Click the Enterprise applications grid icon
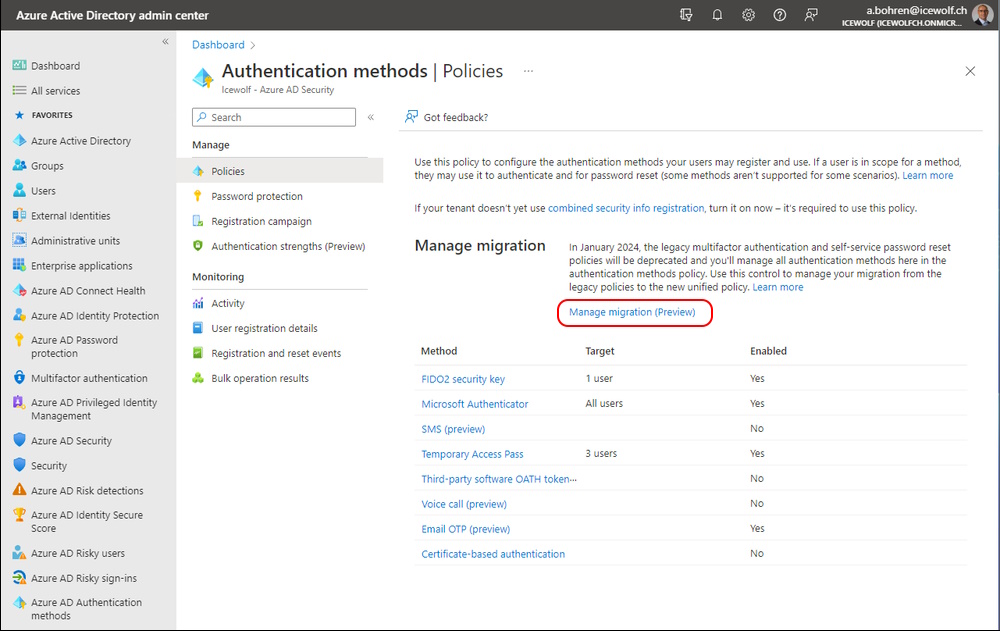The height and width of the screenshot is (631, 1000). coord(19,265)
